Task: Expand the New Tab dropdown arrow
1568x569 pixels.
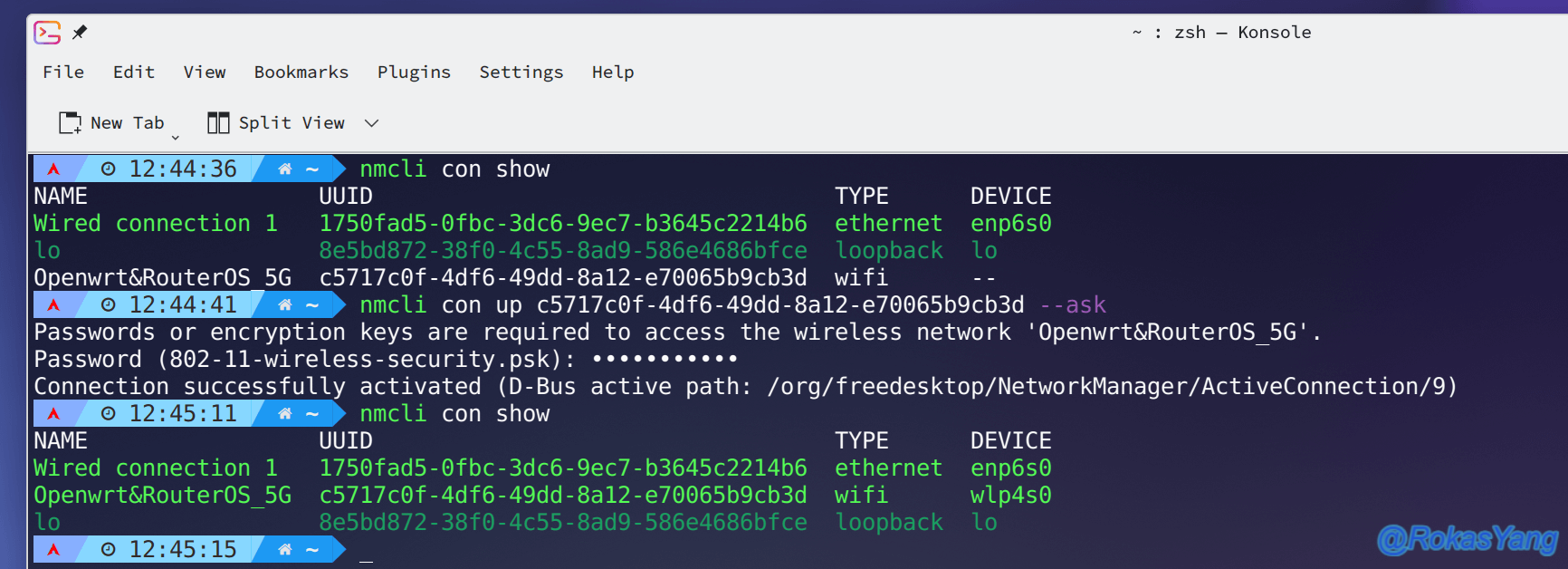Action: coord(176,138)
